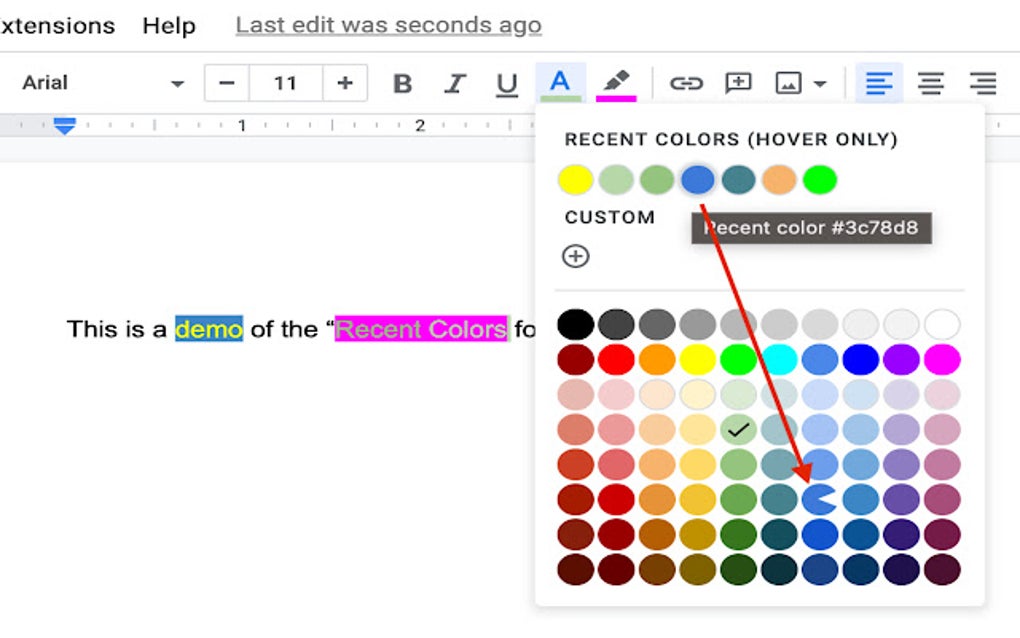
Task: Open the Help menu
Action: (x=168, y=26)
